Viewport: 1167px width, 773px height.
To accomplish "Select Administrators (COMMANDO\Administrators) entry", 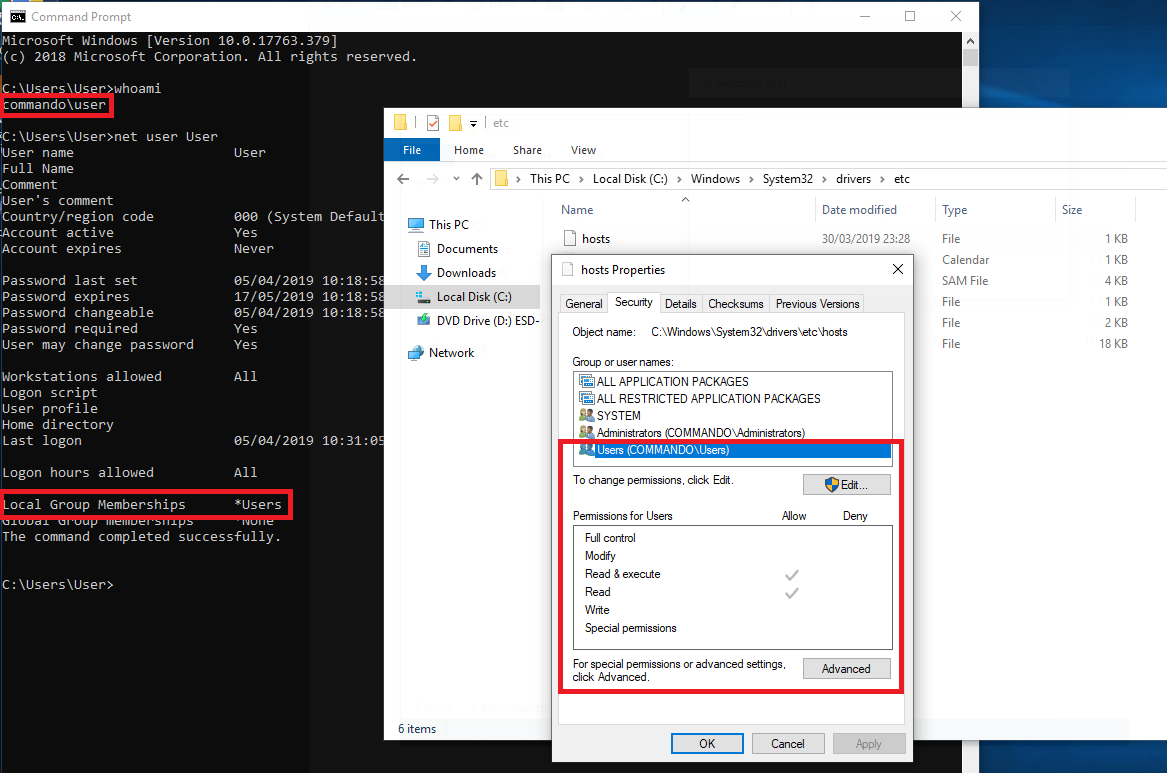I will (x=700, y=433).
